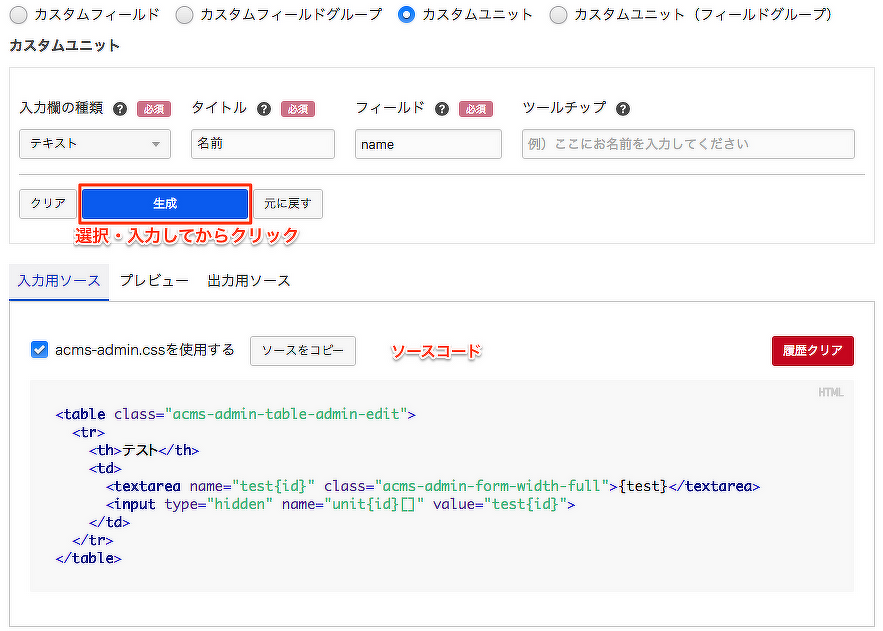Click help icon next to 入力欄の種類
Viewport: 883px width, 631px height.
coord(120,109)
